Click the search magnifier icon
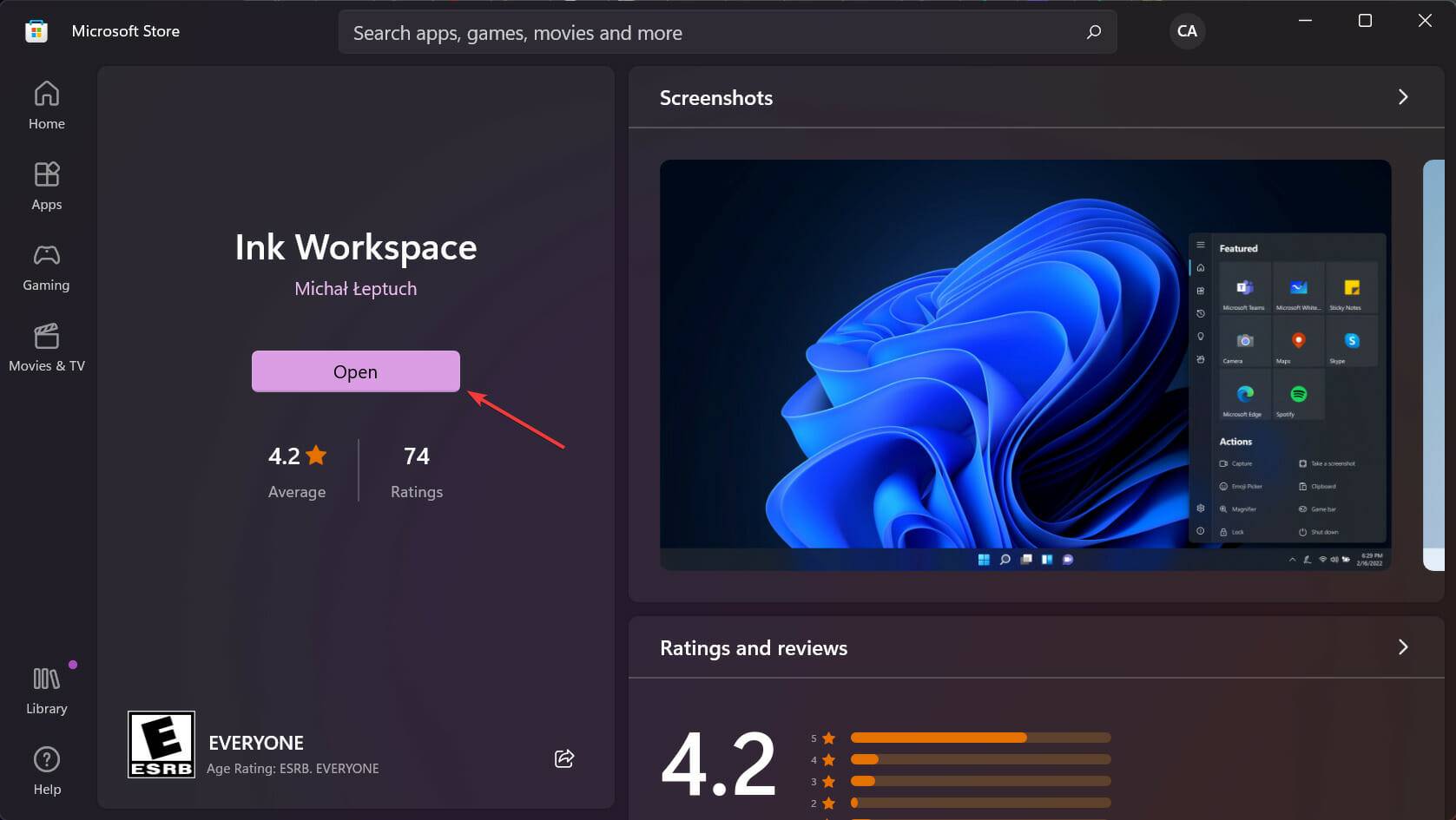The width and height of the screenshot is (1456, 820). tap(1093, 31)
